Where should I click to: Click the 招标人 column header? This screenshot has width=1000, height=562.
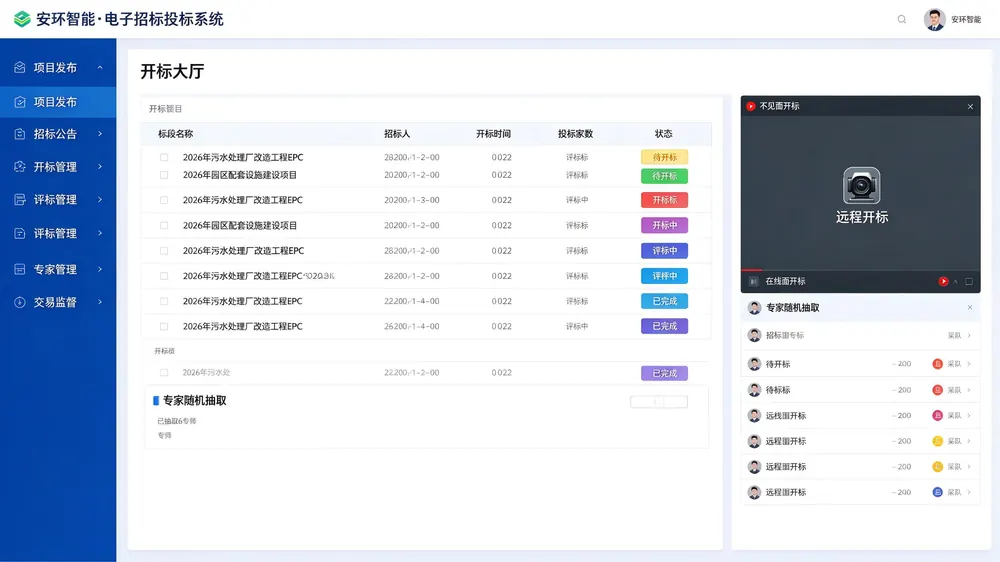click(397, 134)
